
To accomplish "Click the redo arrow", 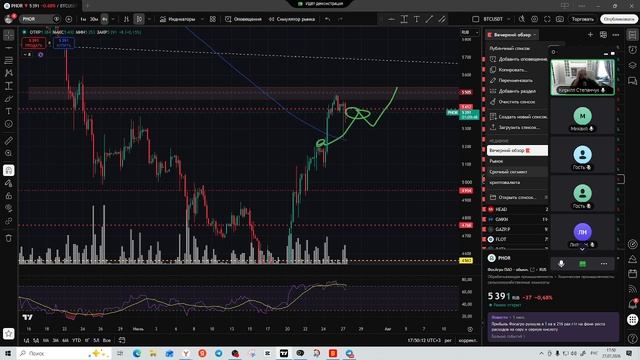I will (x=340, y=19).
